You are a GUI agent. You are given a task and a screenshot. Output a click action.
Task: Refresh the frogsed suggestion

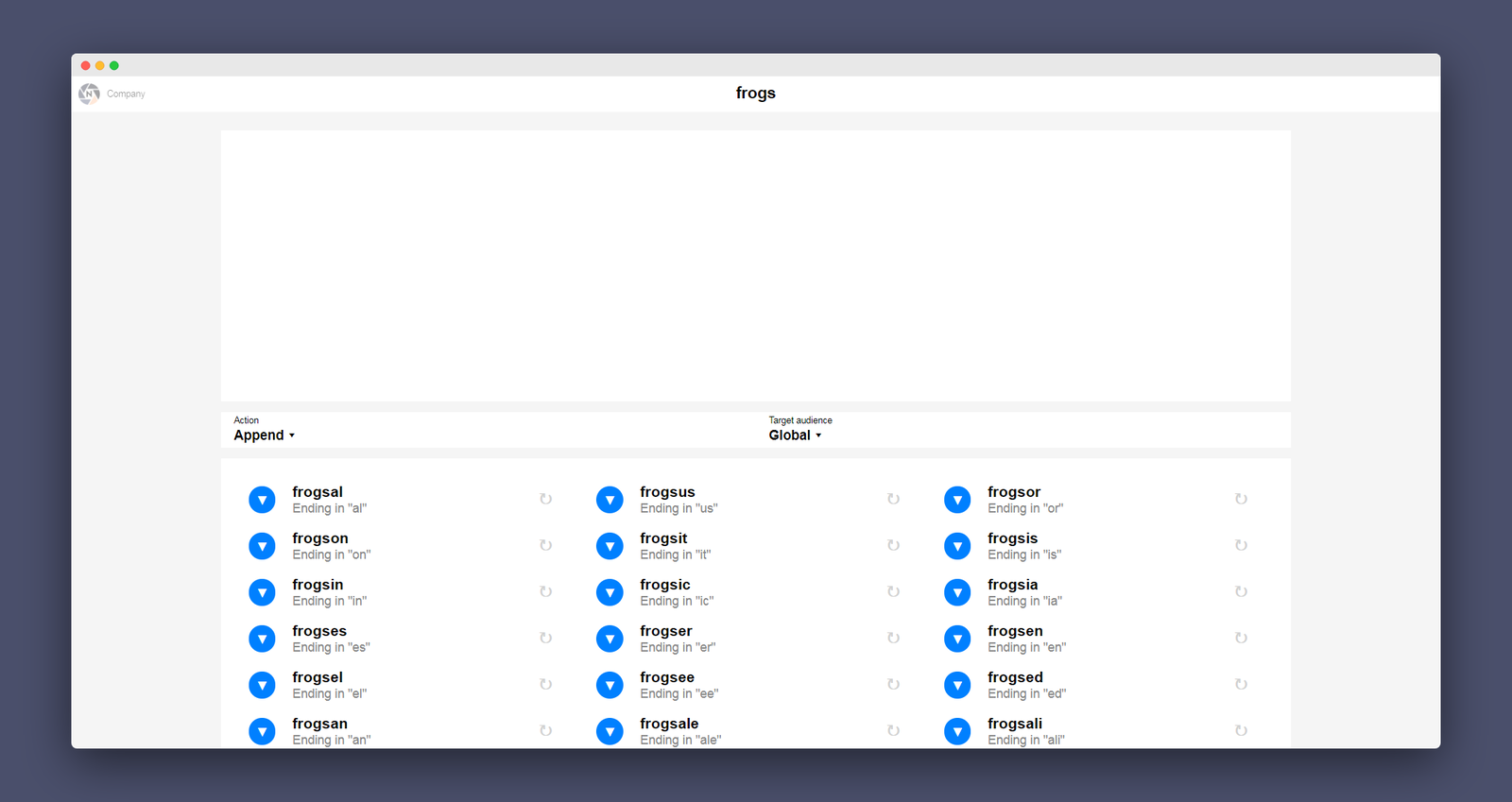pos(1241,684)
